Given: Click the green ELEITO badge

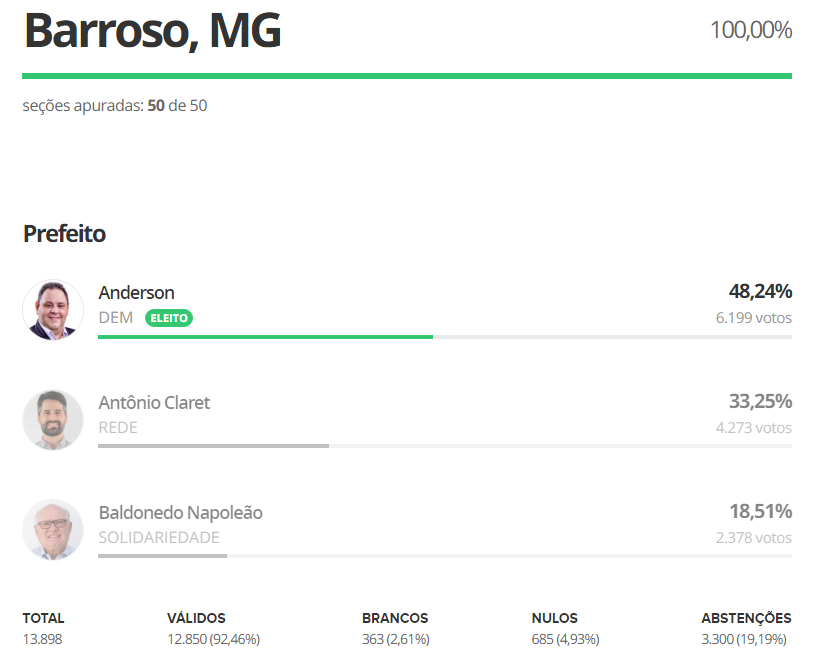Looking at the screenshot, I should coord(169,318).
